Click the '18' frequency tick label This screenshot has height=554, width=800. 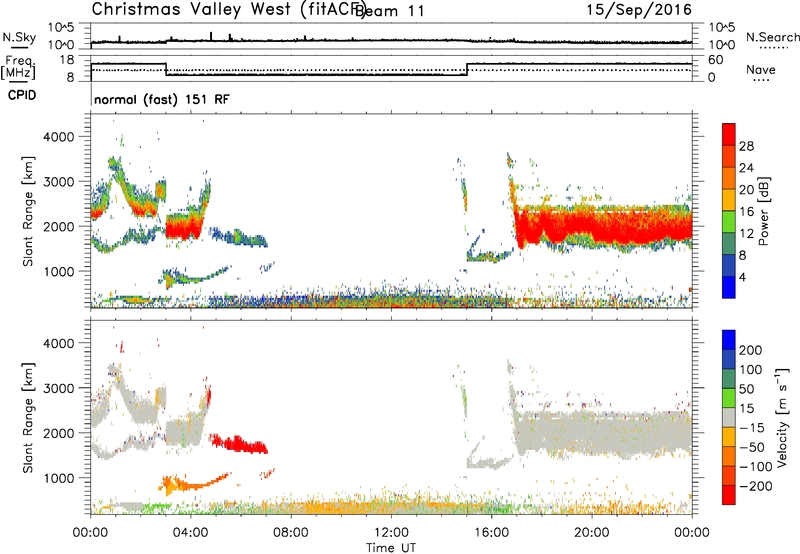click(x=66, y=60)
